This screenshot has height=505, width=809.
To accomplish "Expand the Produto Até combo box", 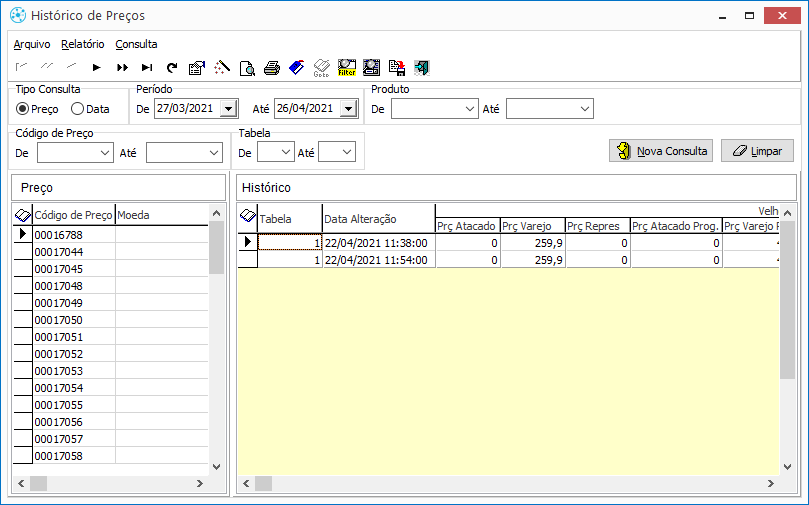I will point(585,109).
